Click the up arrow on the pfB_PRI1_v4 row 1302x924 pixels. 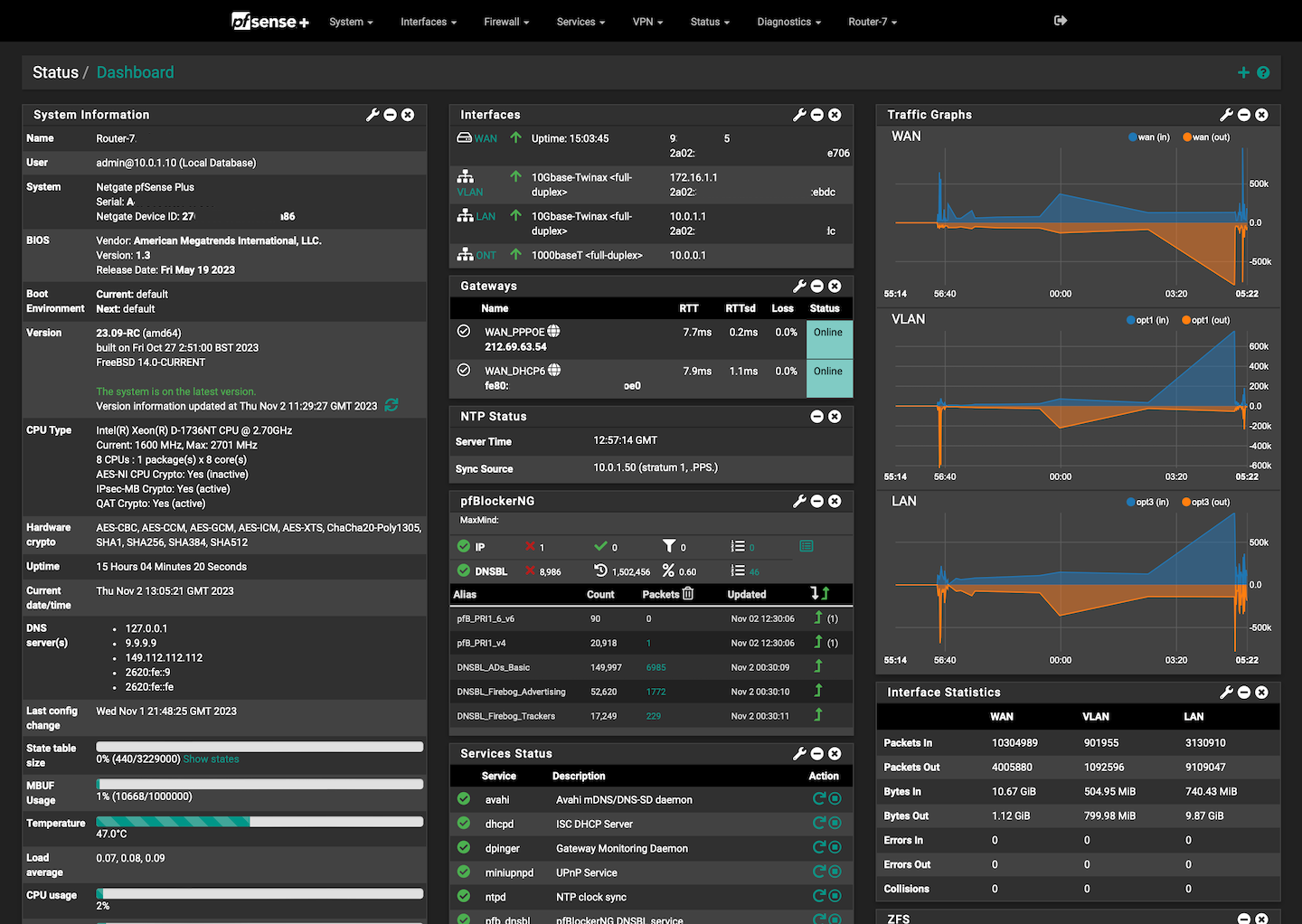(818, 642)
